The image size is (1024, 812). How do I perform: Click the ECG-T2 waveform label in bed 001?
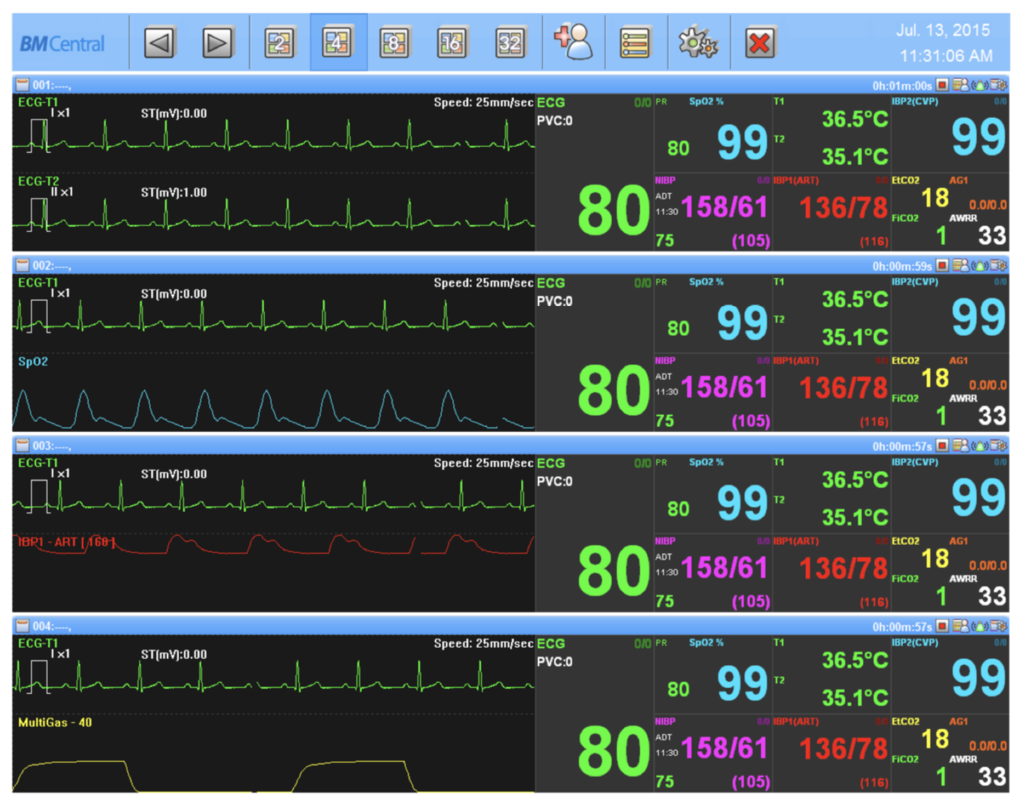tap(39, 181)
